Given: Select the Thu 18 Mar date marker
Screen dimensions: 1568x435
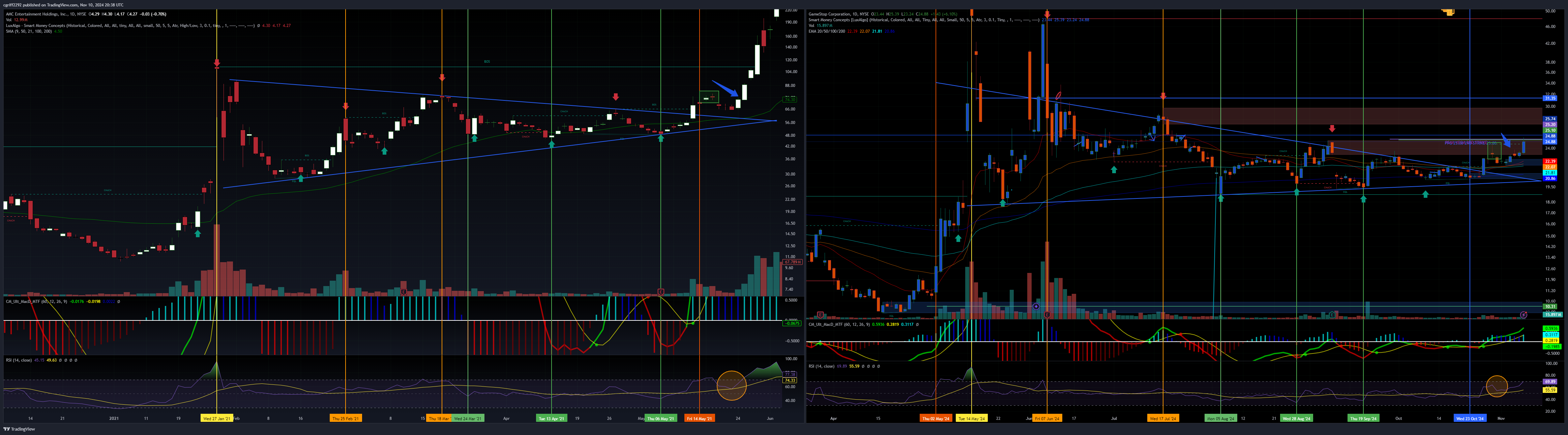Looking at the screenshot, I should [x=439, y=418].
